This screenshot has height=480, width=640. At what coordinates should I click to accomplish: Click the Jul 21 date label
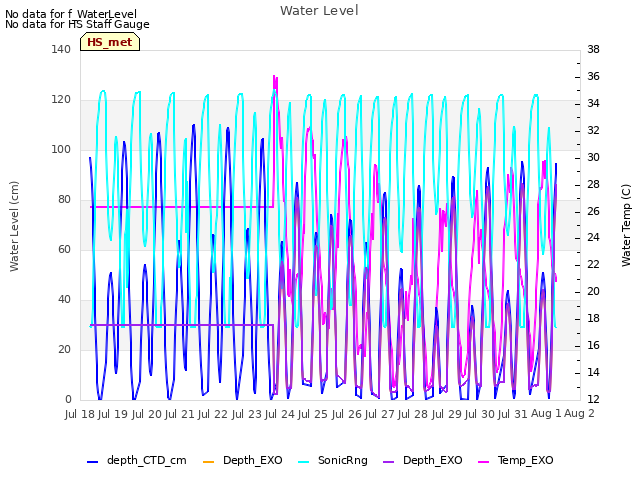180,414
